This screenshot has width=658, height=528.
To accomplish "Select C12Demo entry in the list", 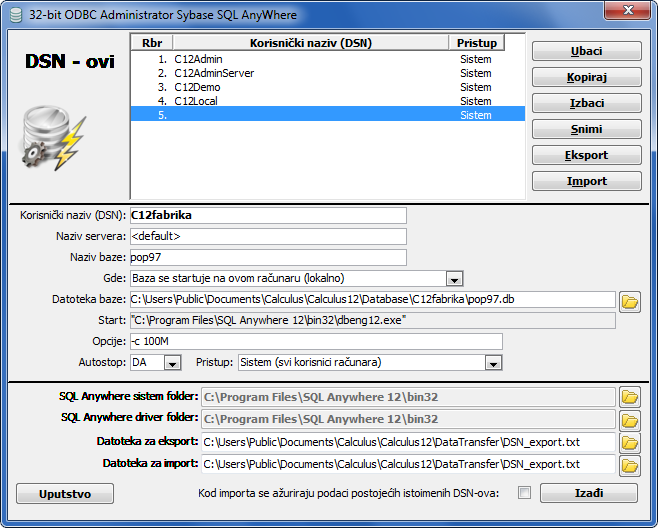I will pos(196,87).
